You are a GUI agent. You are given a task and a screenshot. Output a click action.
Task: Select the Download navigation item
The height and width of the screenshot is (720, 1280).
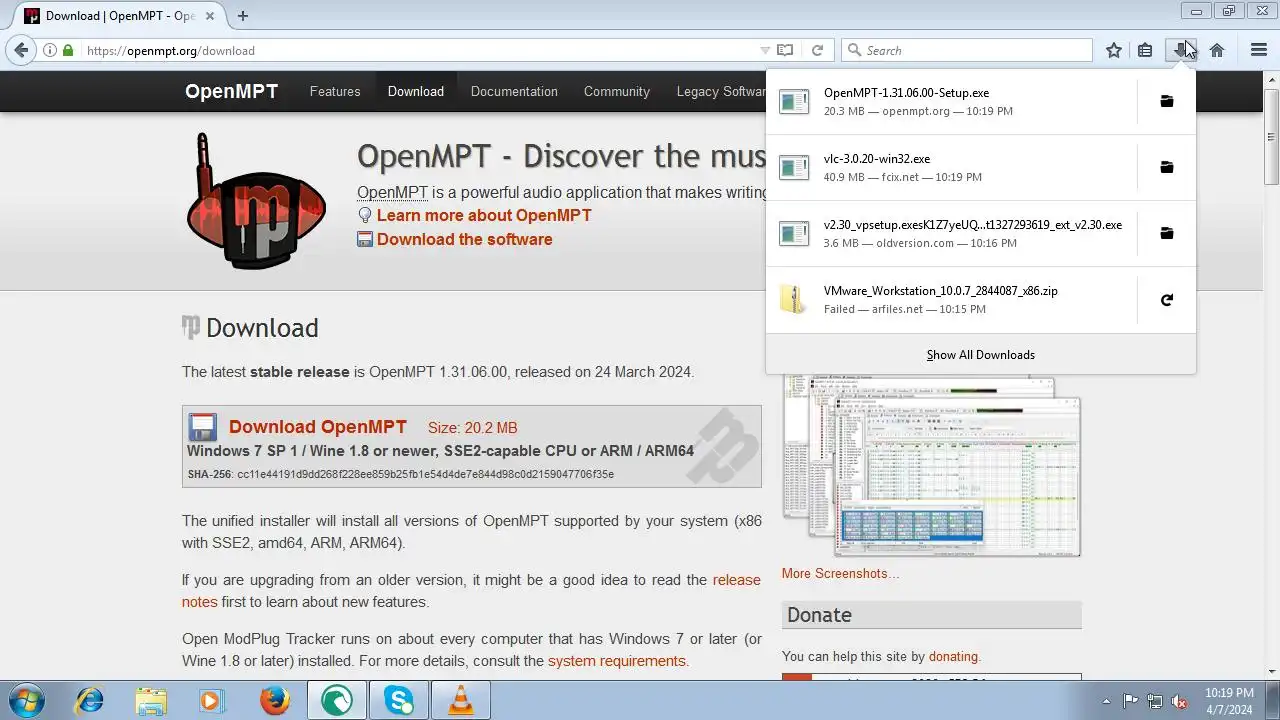click(416, 91)
